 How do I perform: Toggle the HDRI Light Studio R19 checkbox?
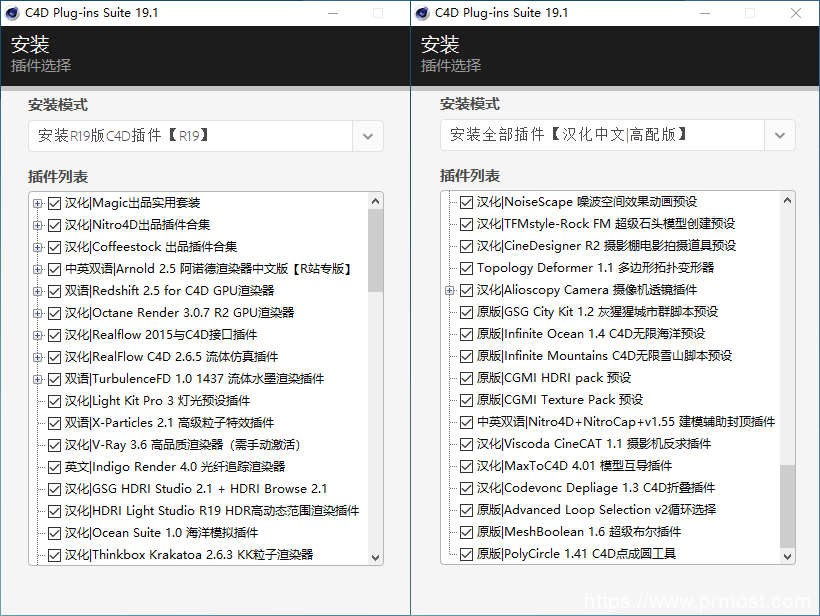click(x=54, y=511)
